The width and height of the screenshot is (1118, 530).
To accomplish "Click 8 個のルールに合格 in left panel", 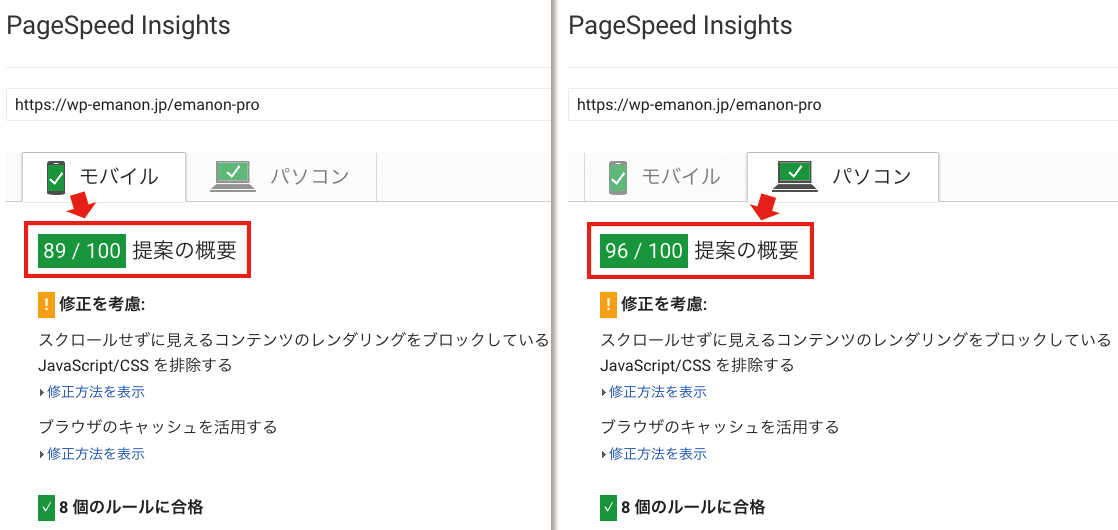I will click(x=131, y=508).
